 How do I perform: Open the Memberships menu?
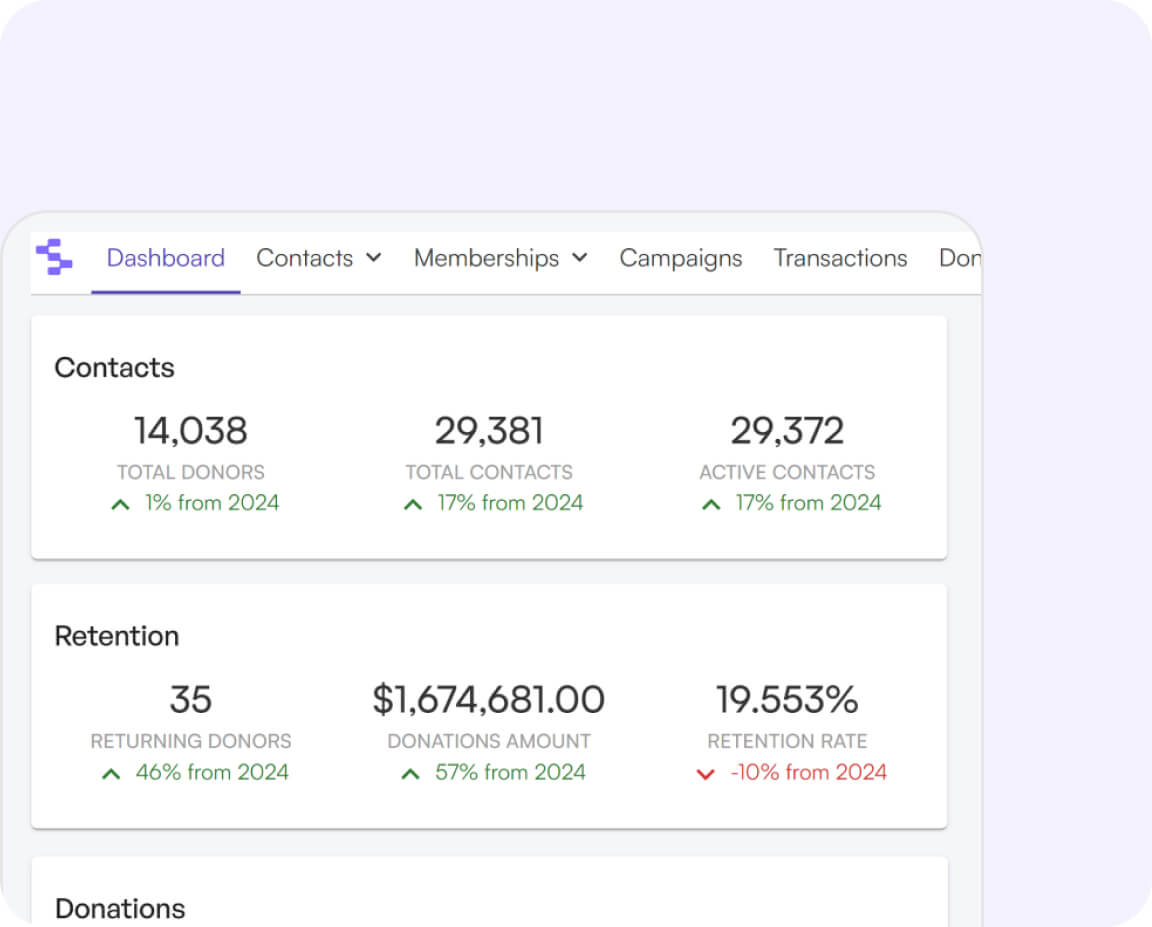(x=486, y=258)
